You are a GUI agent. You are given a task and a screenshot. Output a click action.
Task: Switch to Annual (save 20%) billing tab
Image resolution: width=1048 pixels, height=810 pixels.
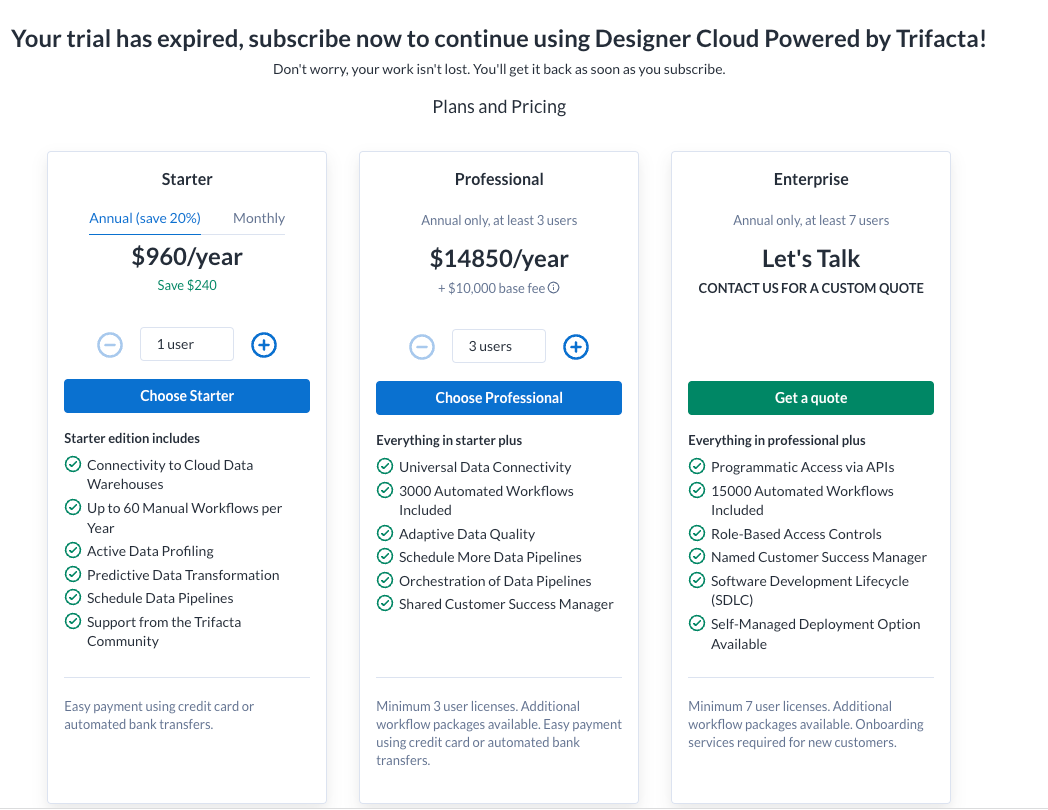click(x=145, y=218)
